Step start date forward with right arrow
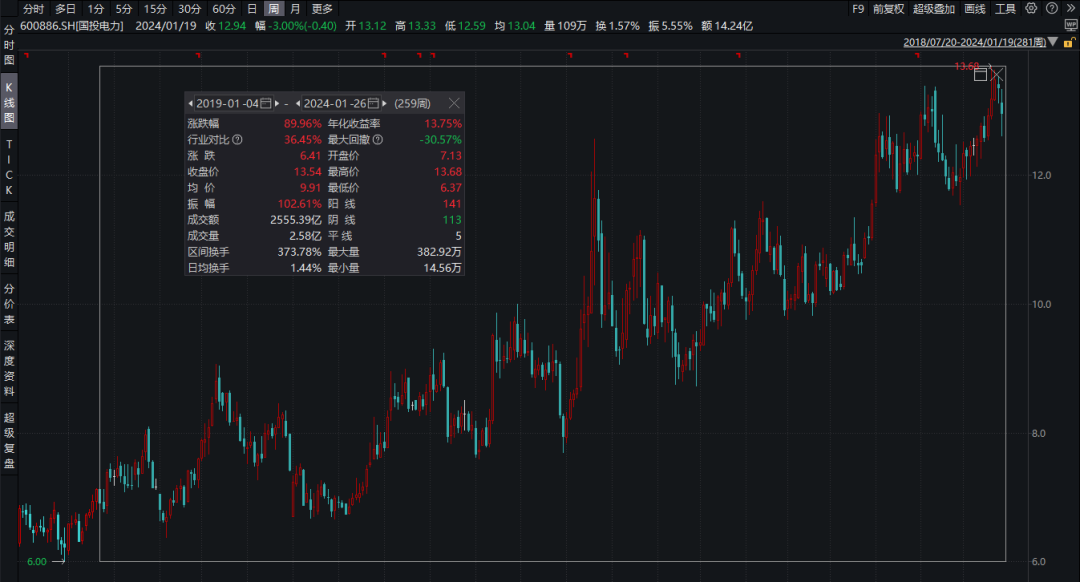This screenshot has width=1080, height=582. [x=277, y=103]
